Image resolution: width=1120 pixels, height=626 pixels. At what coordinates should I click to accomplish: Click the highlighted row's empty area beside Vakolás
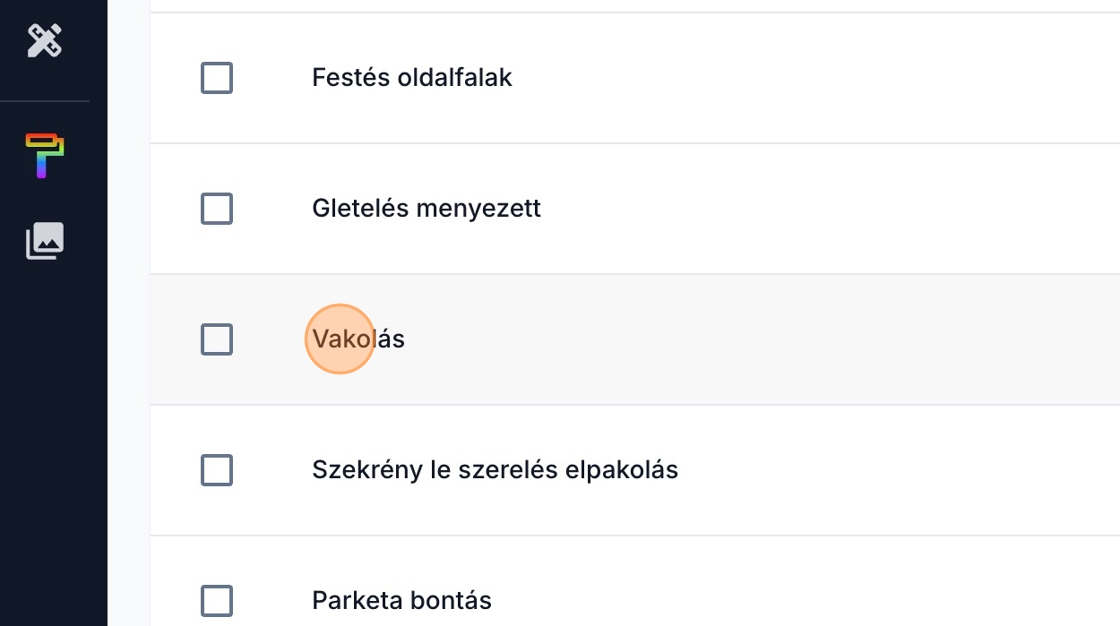[800, 339]
